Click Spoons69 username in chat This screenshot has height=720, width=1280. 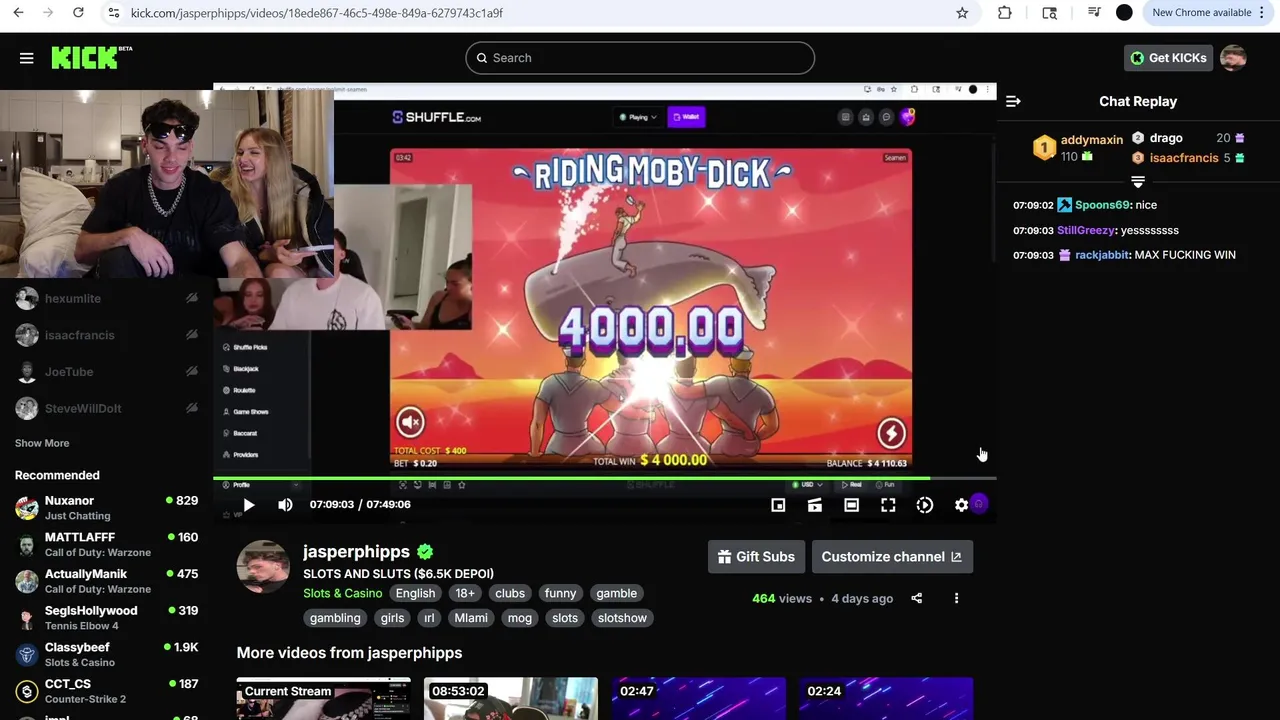click(x=1102, y=205)
